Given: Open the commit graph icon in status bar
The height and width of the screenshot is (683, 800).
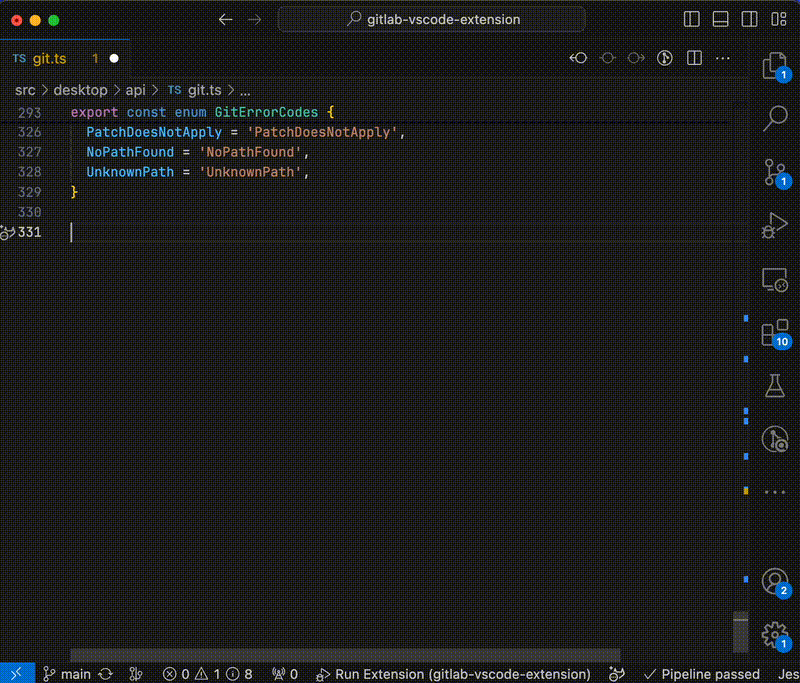Looking at the screenshot, I should (136, 674).
